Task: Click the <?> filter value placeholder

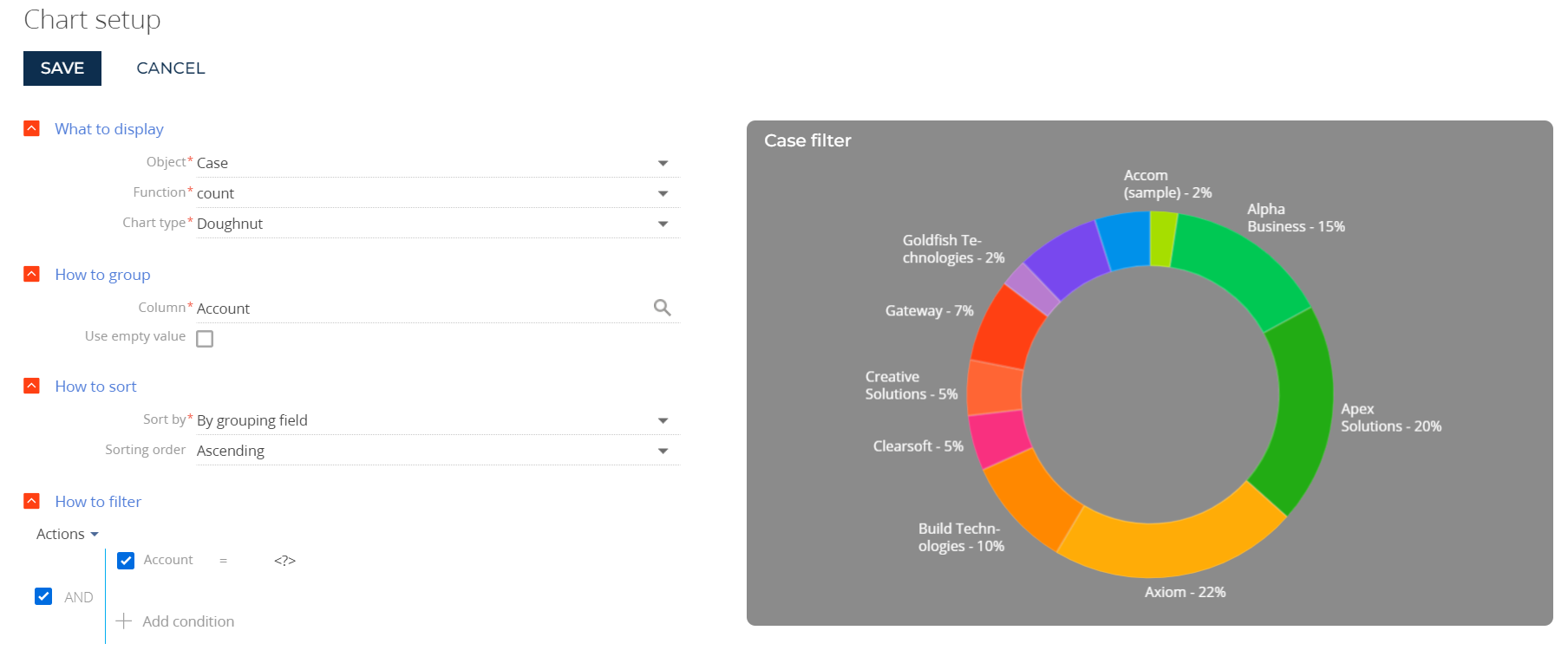Action: (x=284, y=561)
